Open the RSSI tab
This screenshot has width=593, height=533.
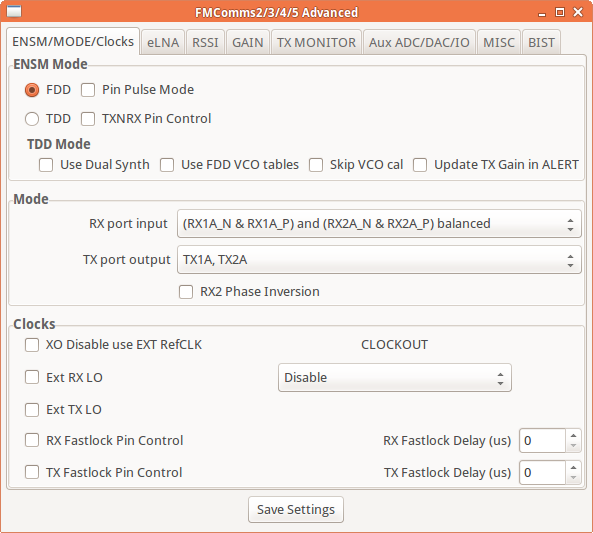coord(205,42)
